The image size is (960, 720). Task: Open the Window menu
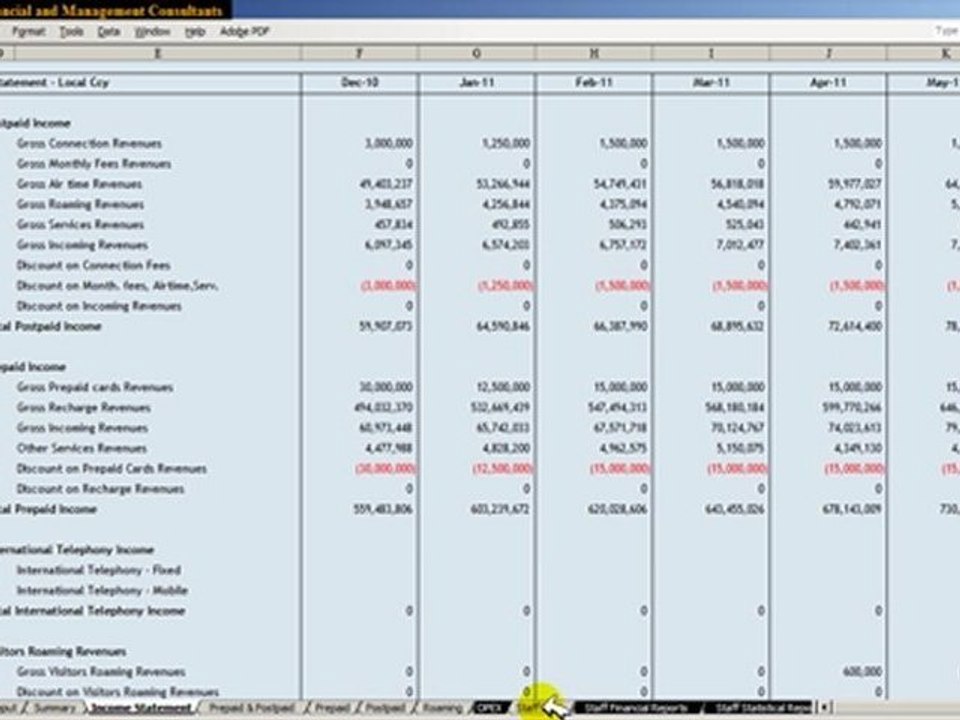coord(152,31)
